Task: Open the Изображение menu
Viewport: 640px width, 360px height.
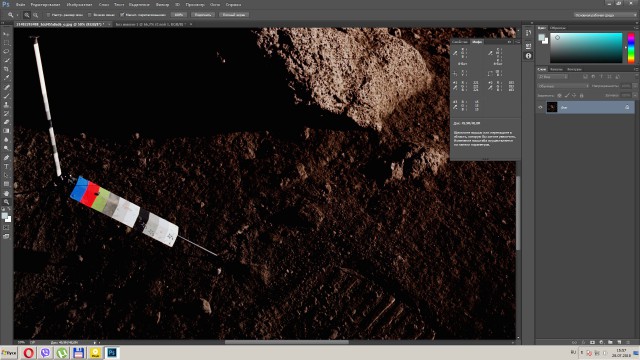Action: click(x=79, y=4)
